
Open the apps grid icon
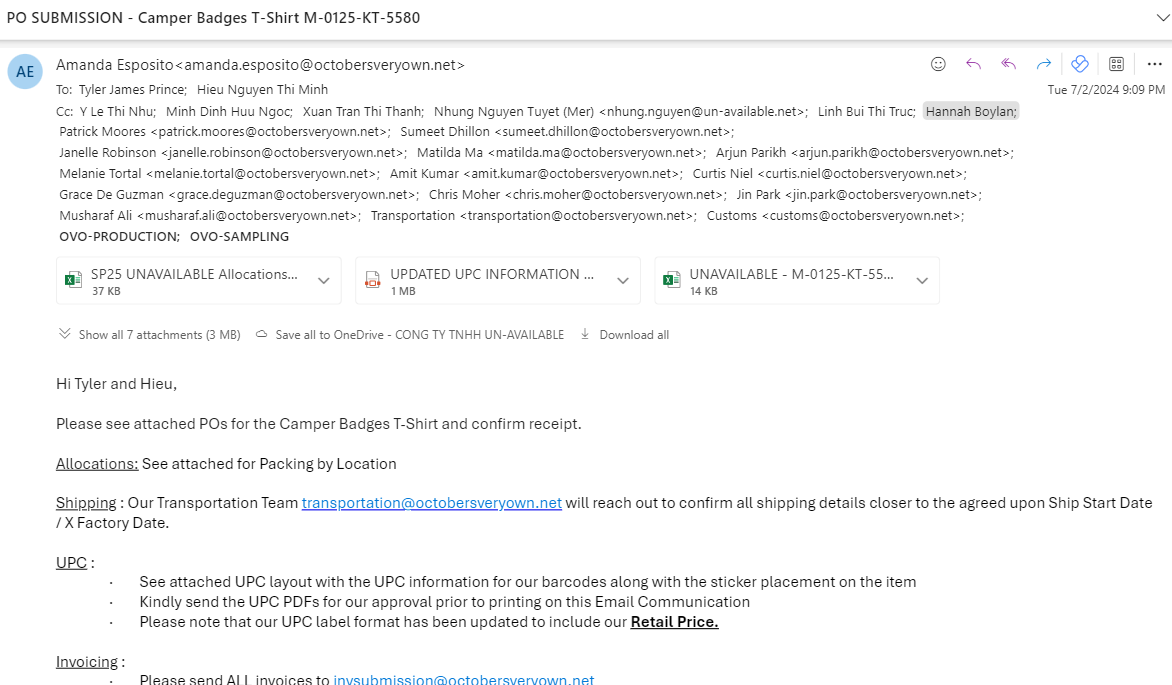[1116, 64]
